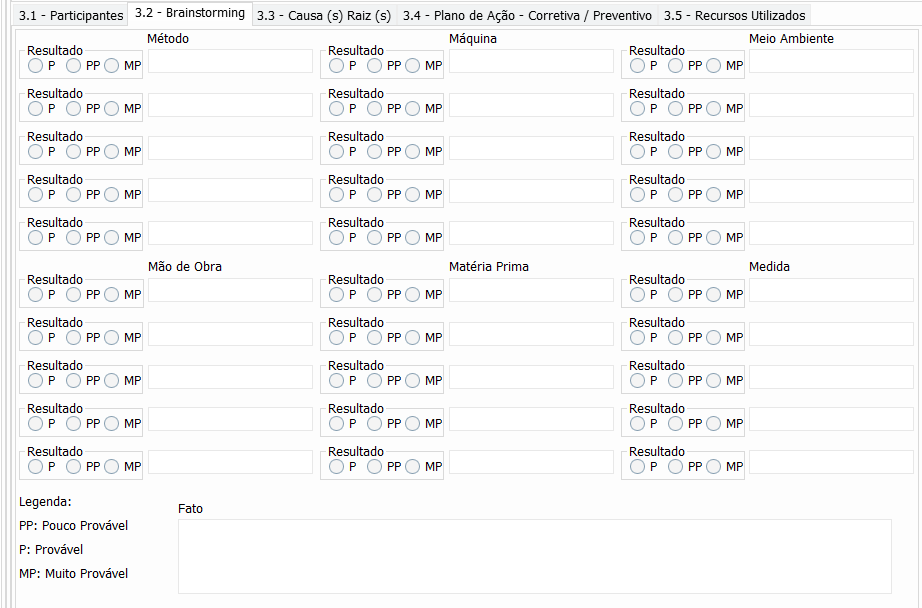The height and width of the screenshot is (608, 922).
Task: Mark P radio in last Medida row
Action: click(638, 467)
